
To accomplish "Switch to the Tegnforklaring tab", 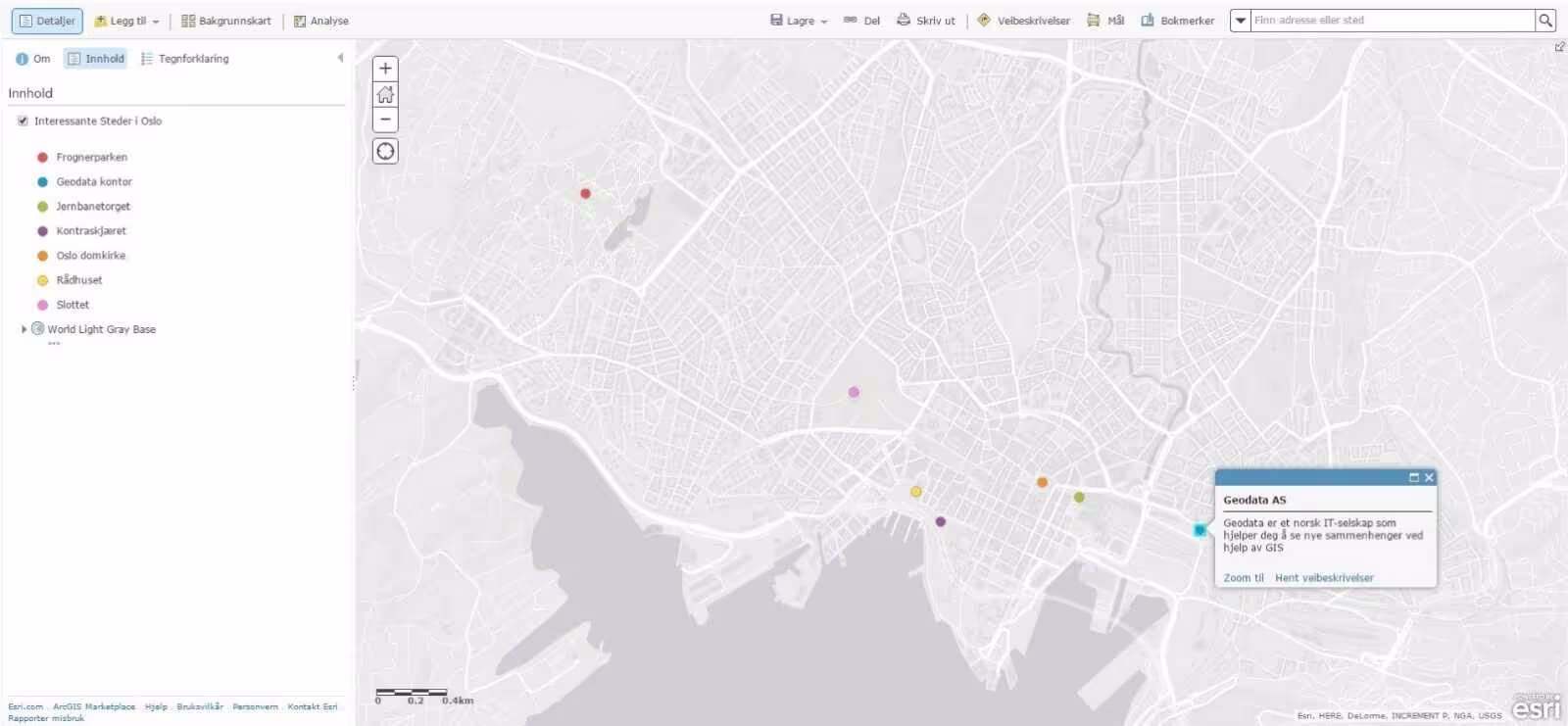I will click(x=184, y=59).
